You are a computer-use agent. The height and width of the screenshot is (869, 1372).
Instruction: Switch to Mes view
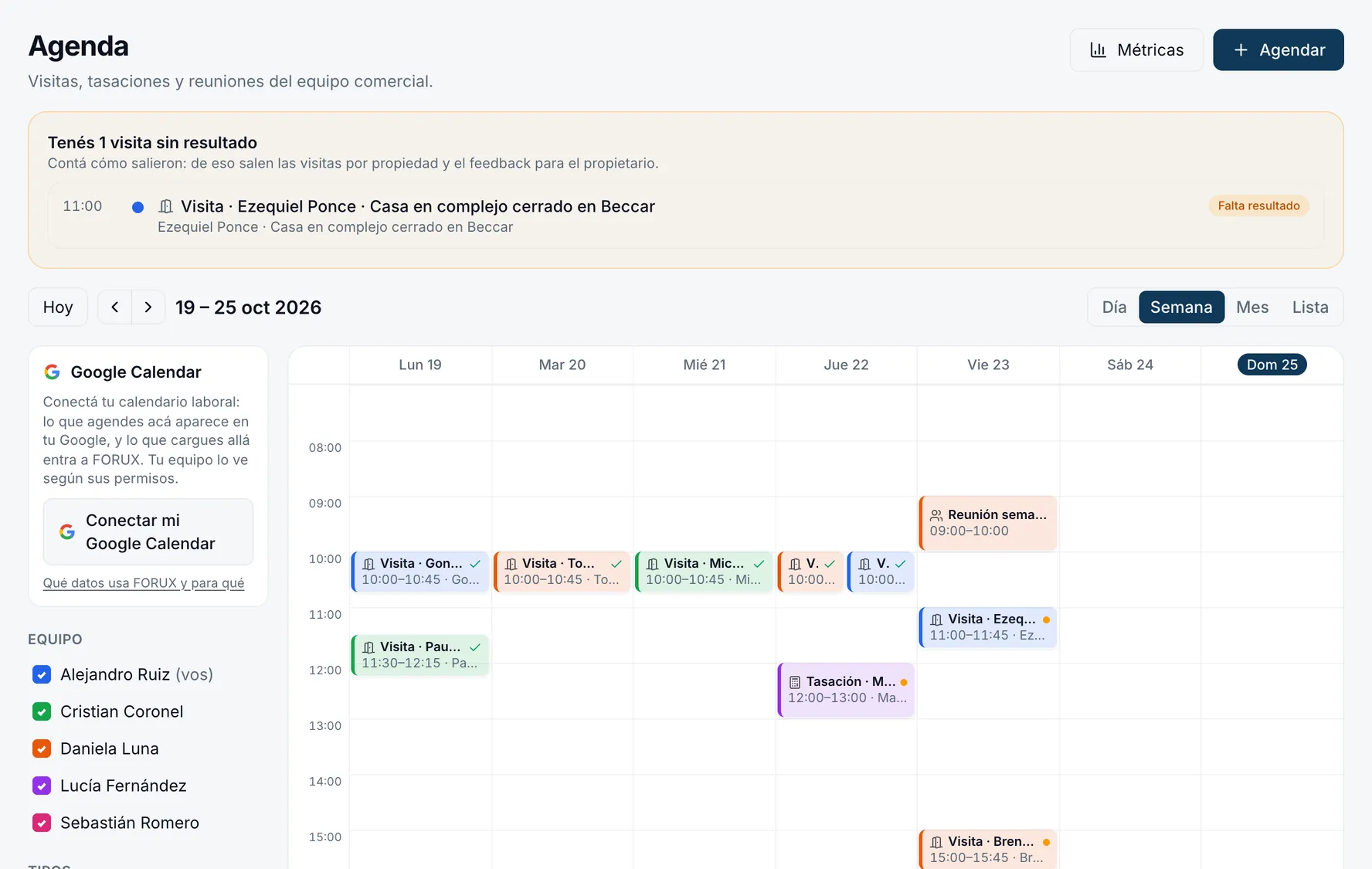click(1252, 307)
